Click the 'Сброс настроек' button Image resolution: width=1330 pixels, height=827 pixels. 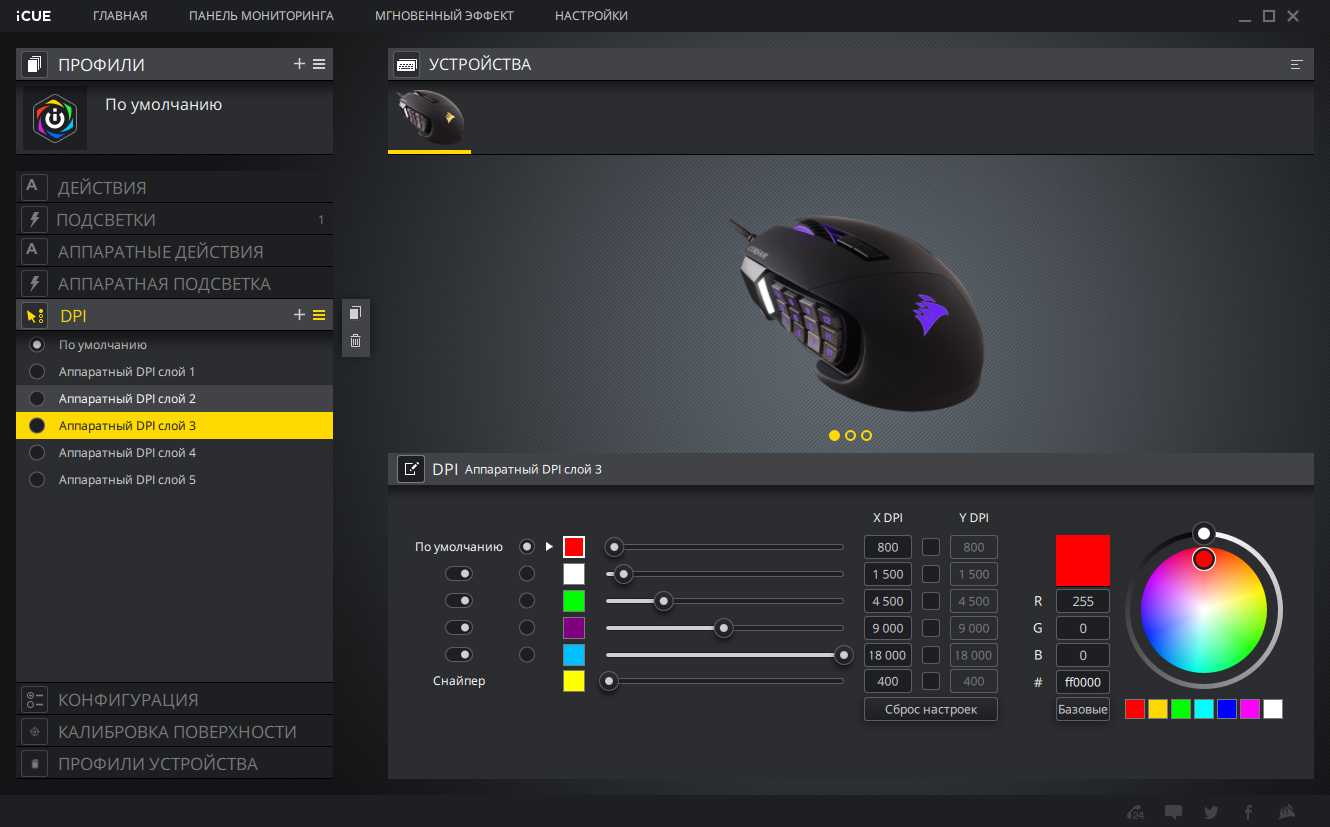[930, 709]
